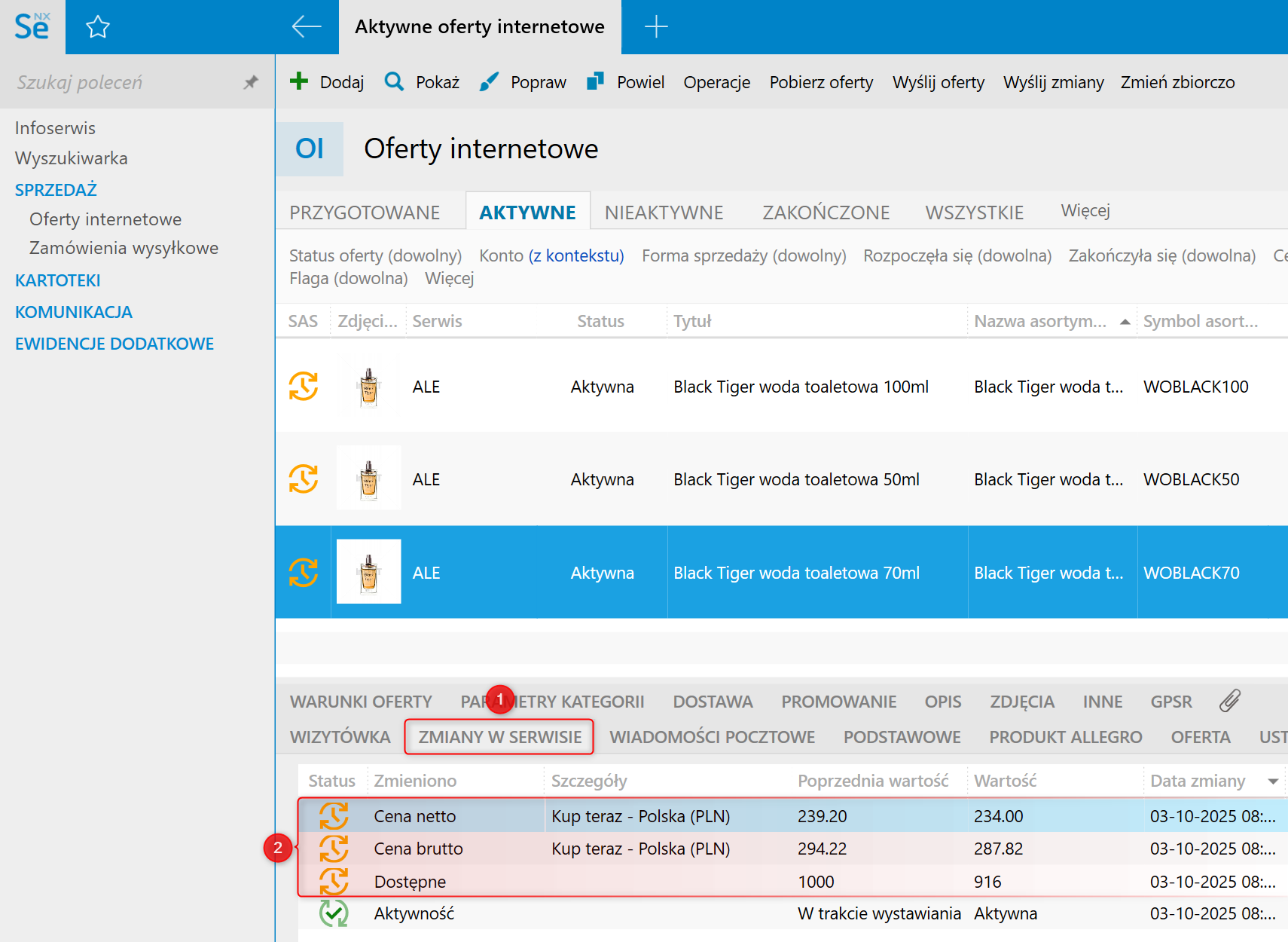Switch to the NIEAKTYWNE tab
The width and height of the screenshot is (1288, 942).
(x=664, y=213)
